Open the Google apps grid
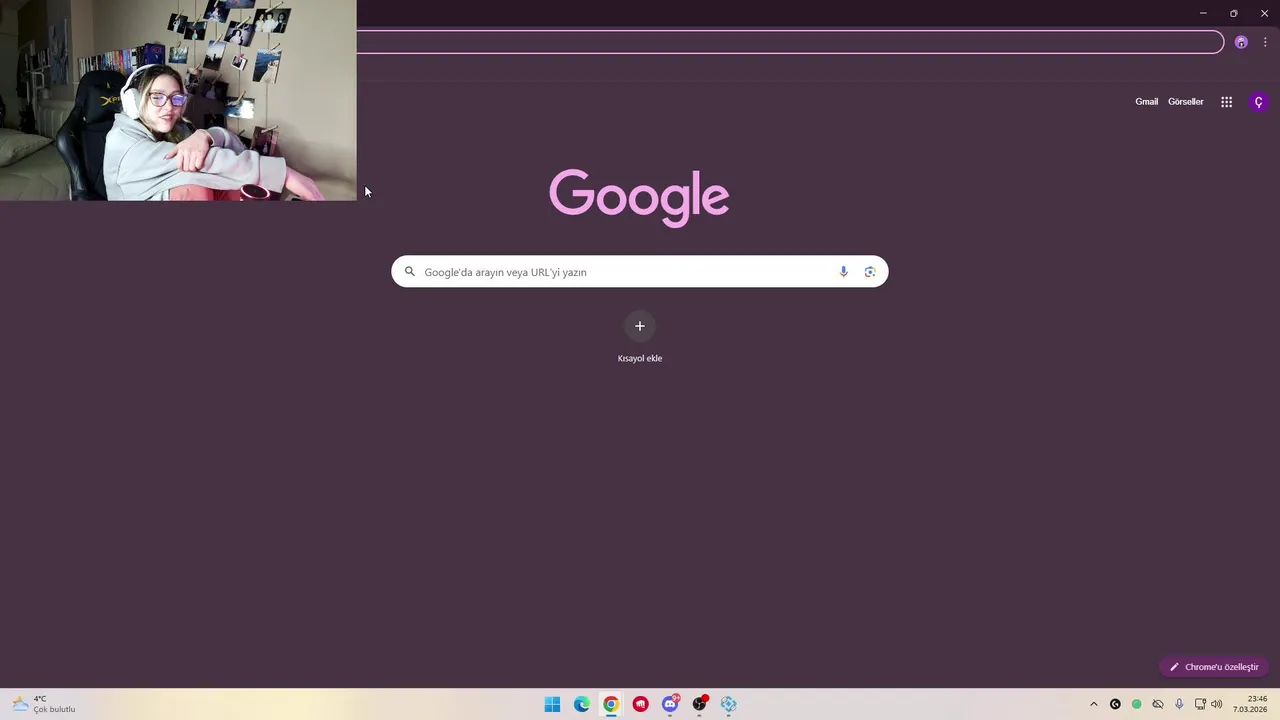The width and height of the screenshot is (1280, 720). pyautogui.click(x=1226, y=102)
